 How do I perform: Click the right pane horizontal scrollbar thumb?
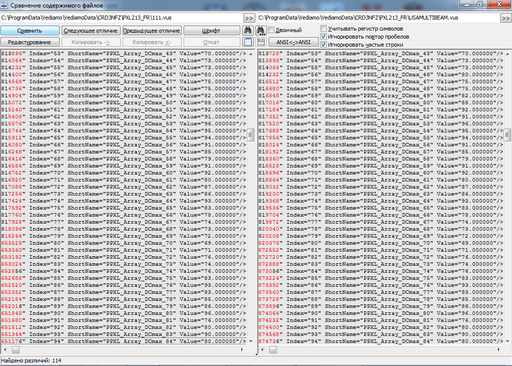pyautogui.click(x=273, y=350)
